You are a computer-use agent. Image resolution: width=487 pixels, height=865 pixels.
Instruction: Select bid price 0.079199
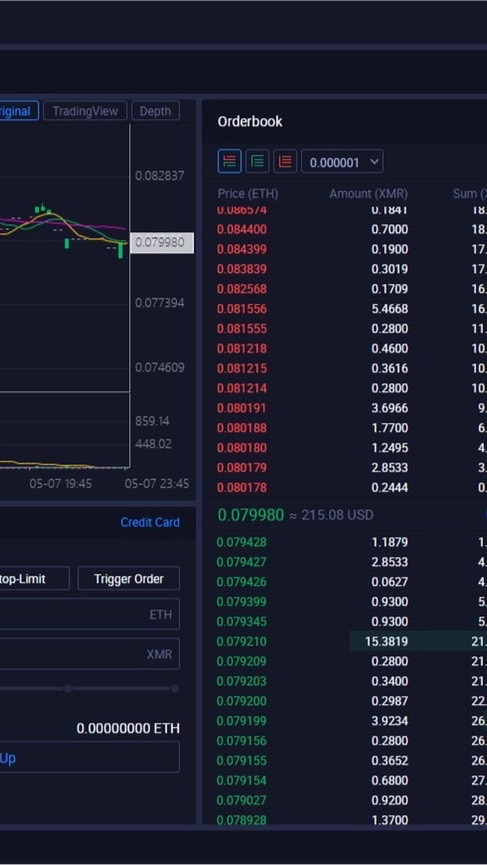point(242,721)
